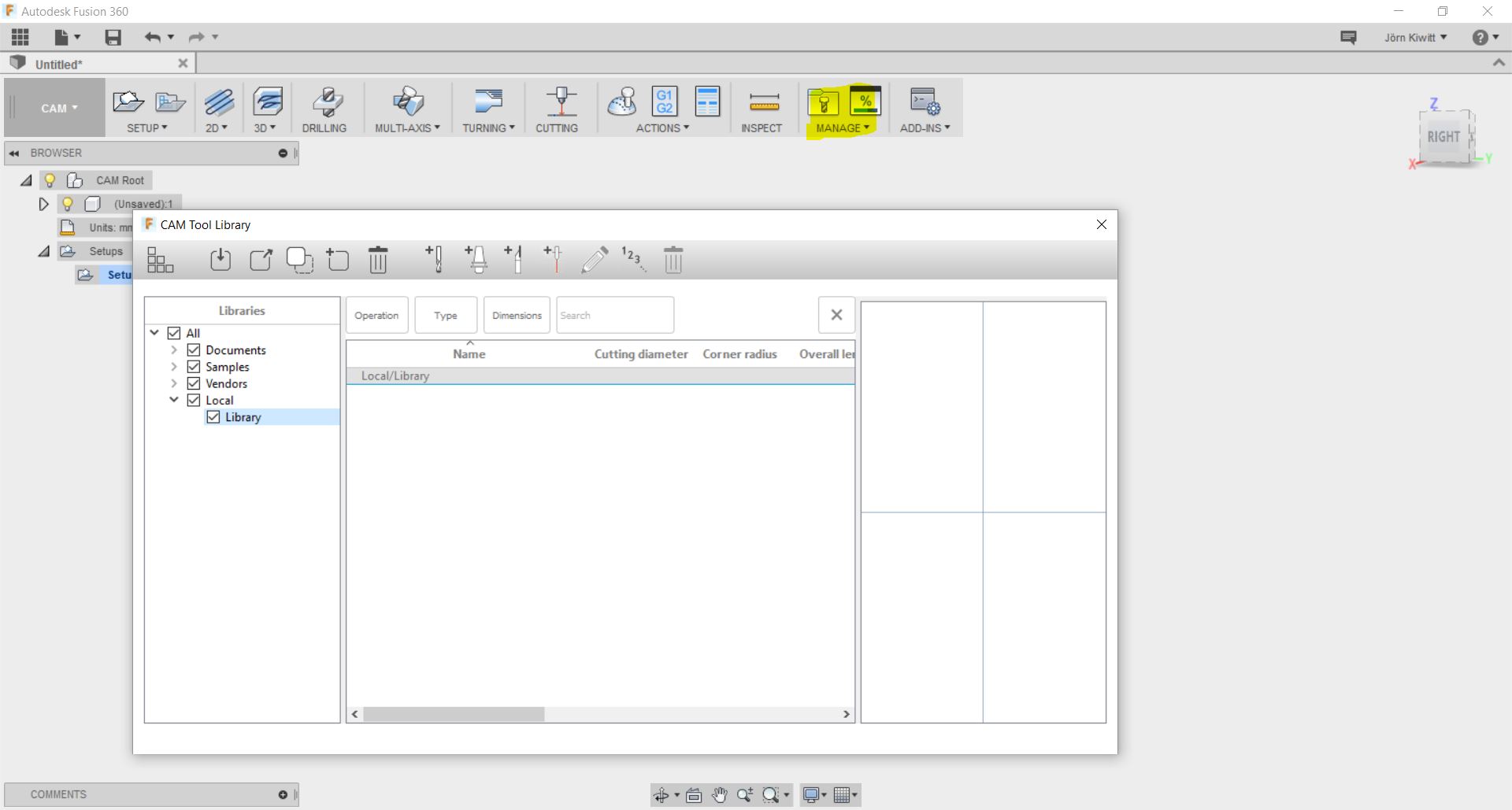Click the New Folder setup icon
The image size is (1512, 810).
coord(170,102)
